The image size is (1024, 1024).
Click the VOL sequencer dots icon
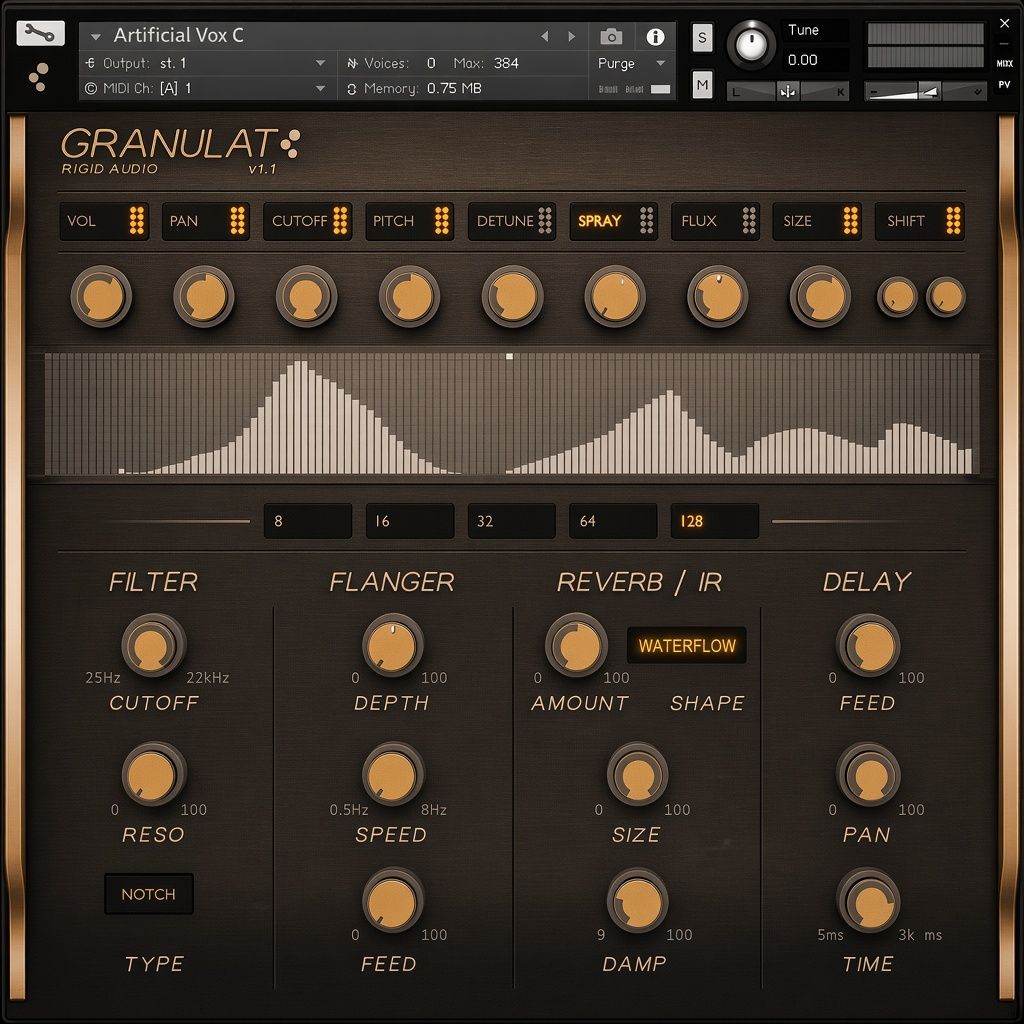click(x=136, y=221)
